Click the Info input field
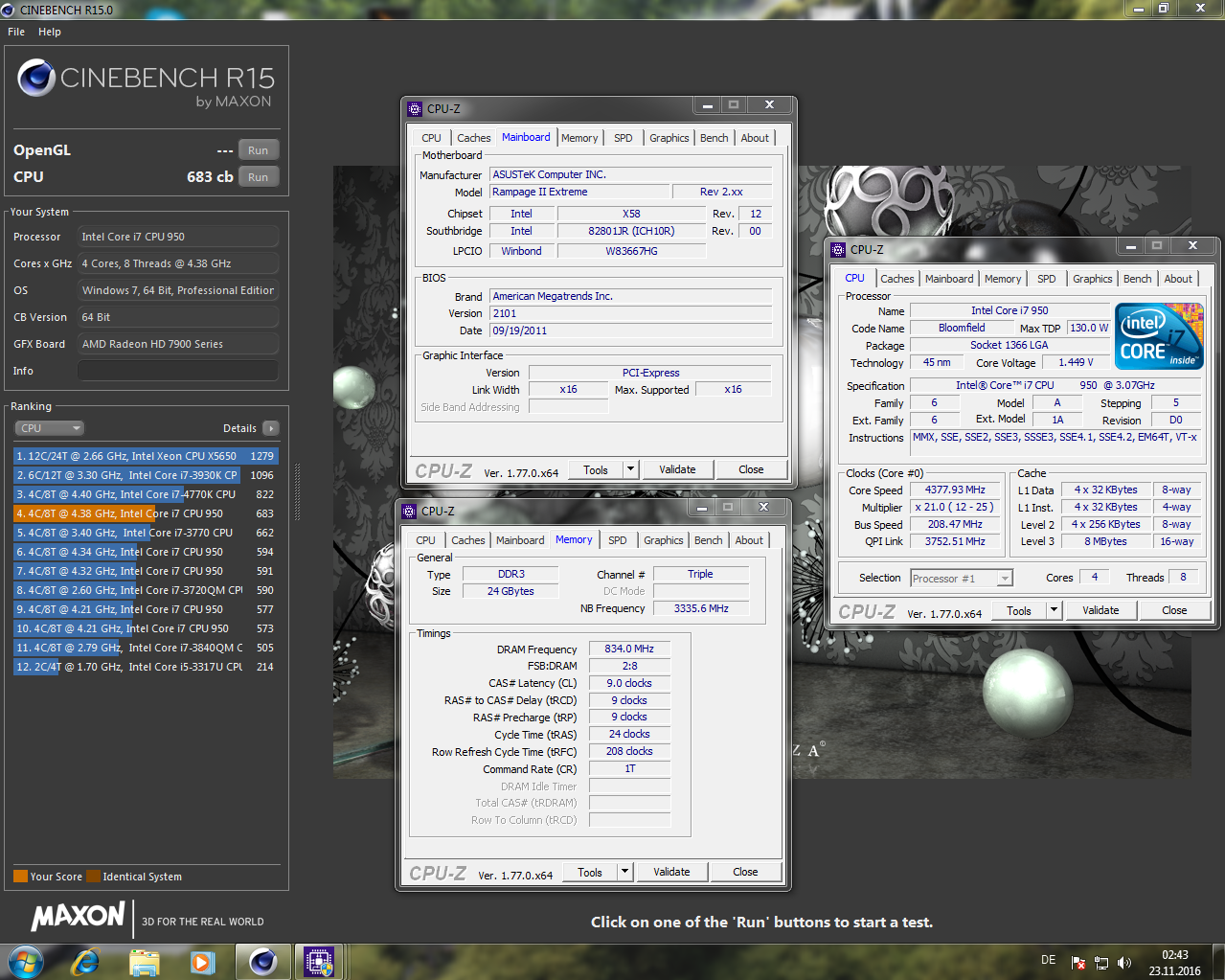 pyautogui.click(x=178, y=371)
